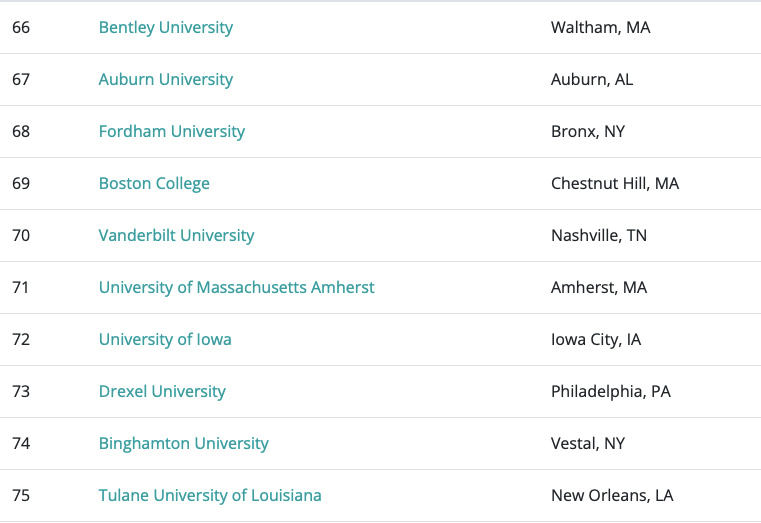Screen dimensions: 761x523
Task: Open Vanderbilt University link
Action: pyautogui.click(x=176, y=236)
